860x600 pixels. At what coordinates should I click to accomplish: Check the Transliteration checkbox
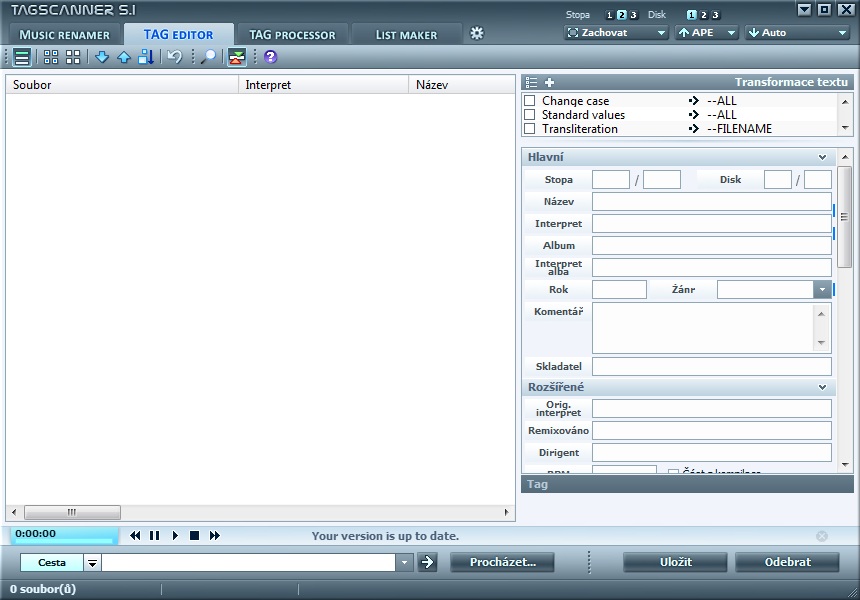tap(530, 129)
